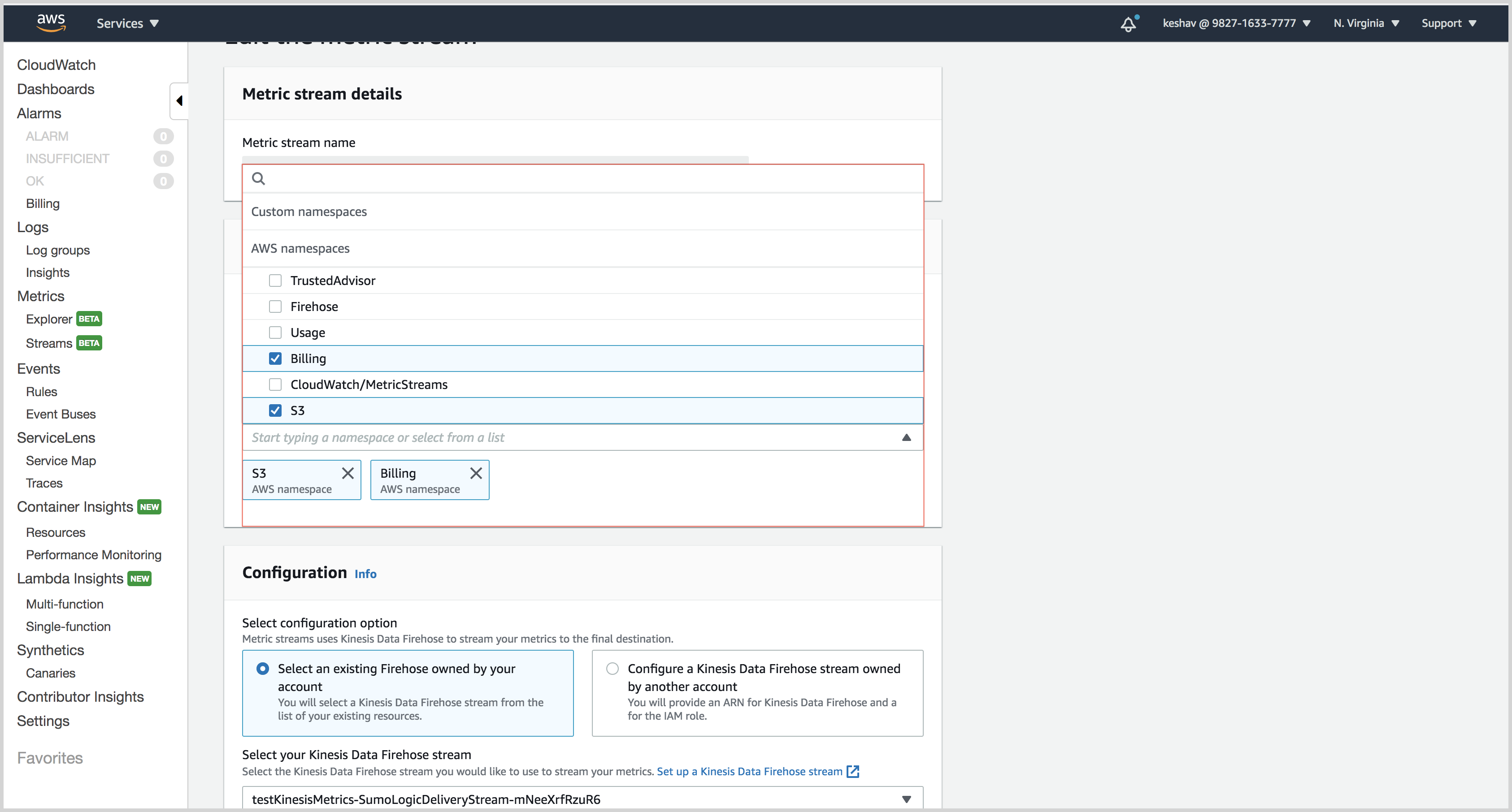
Task: Toggle the S3 namespace checkbox
Action: (276, 410)
